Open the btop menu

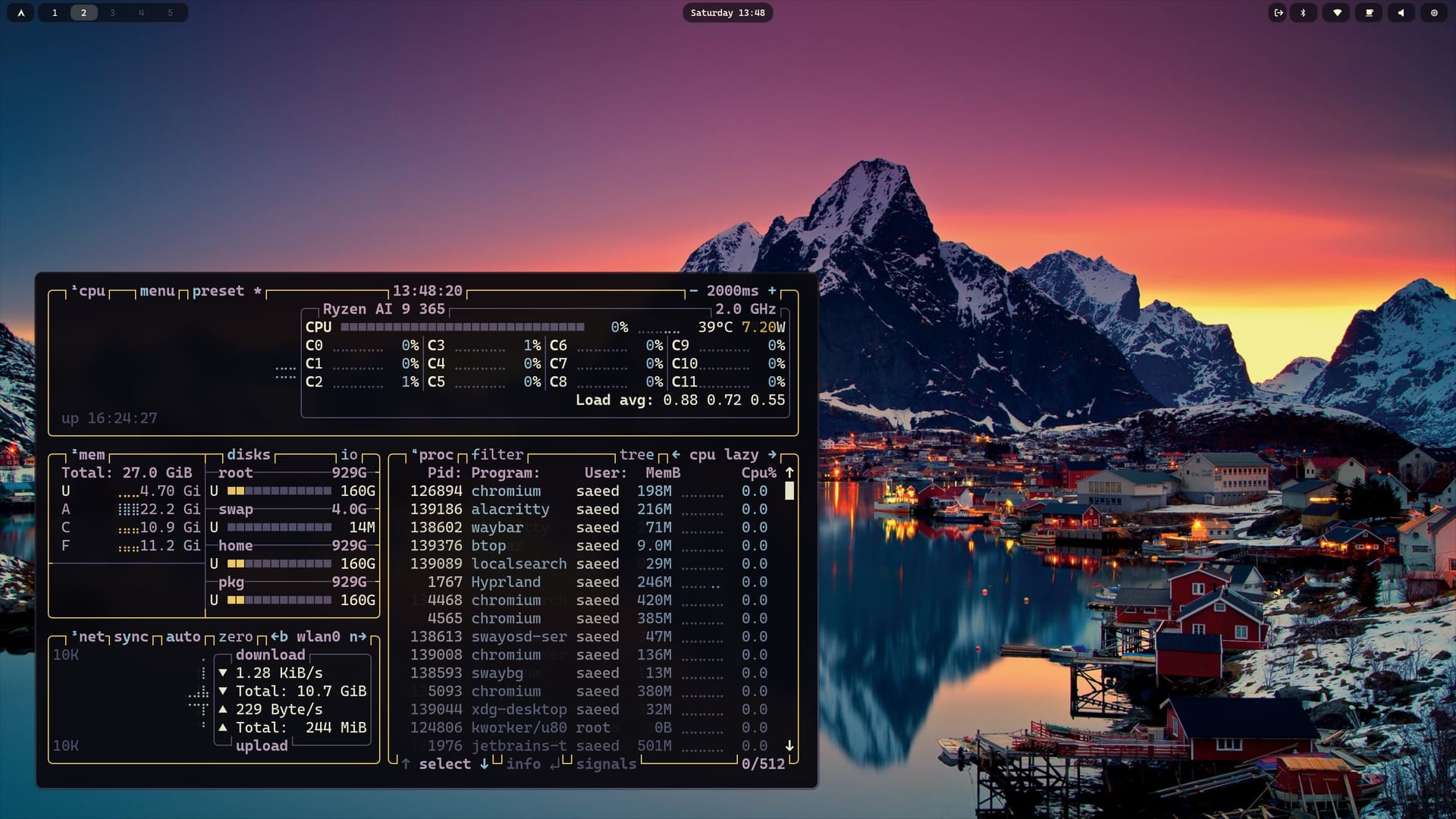(x=157, y=290)
